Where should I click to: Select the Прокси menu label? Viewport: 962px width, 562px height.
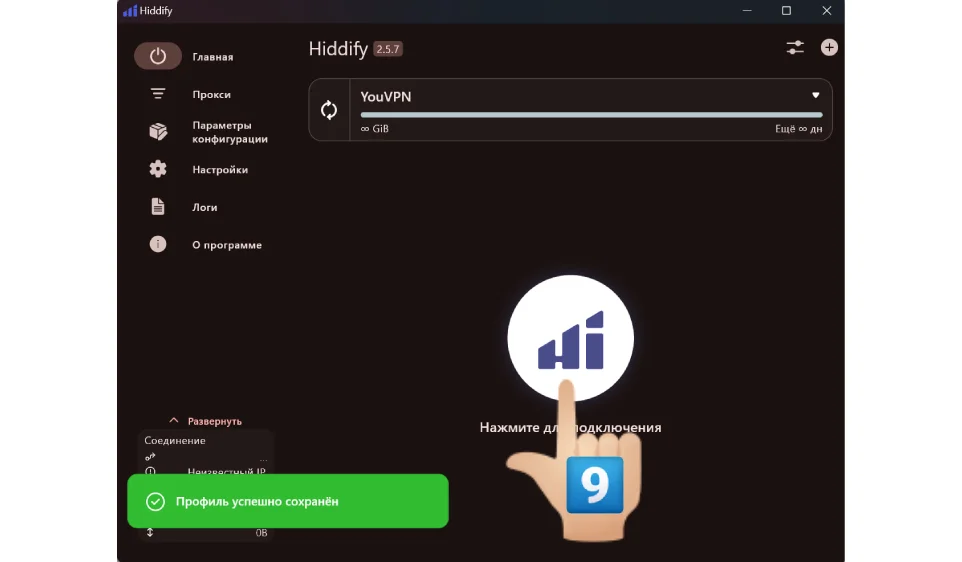coord(212,95)
